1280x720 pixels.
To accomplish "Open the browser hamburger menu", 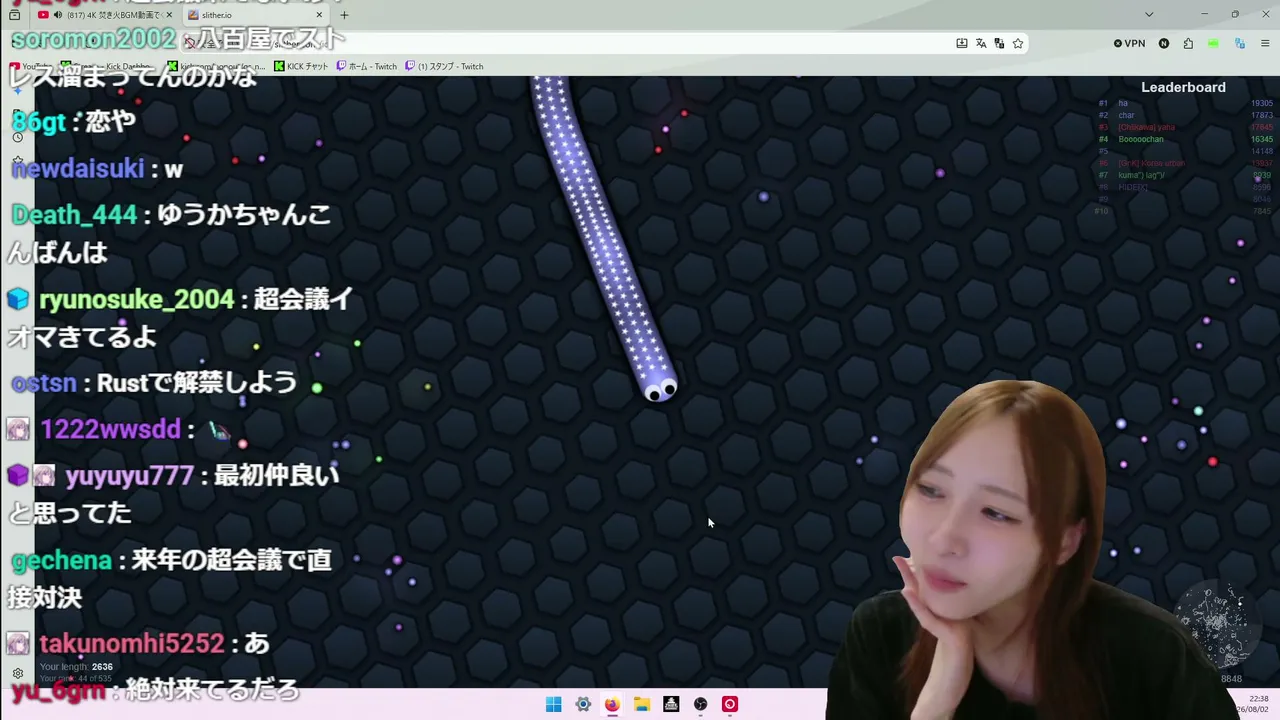I will 1265,43.
